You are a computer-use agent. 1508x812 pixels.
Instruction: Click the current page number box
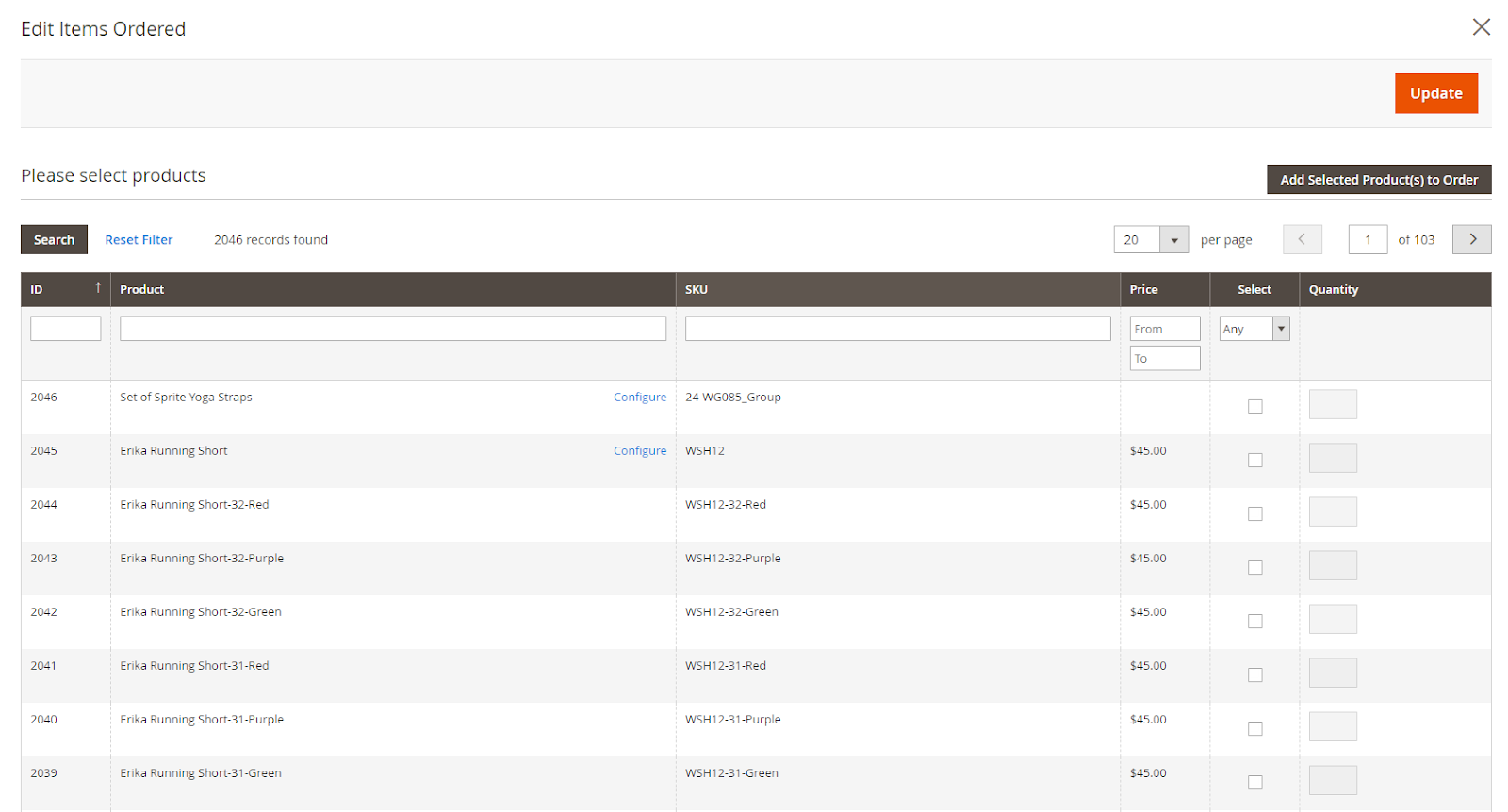point(1367,240)
